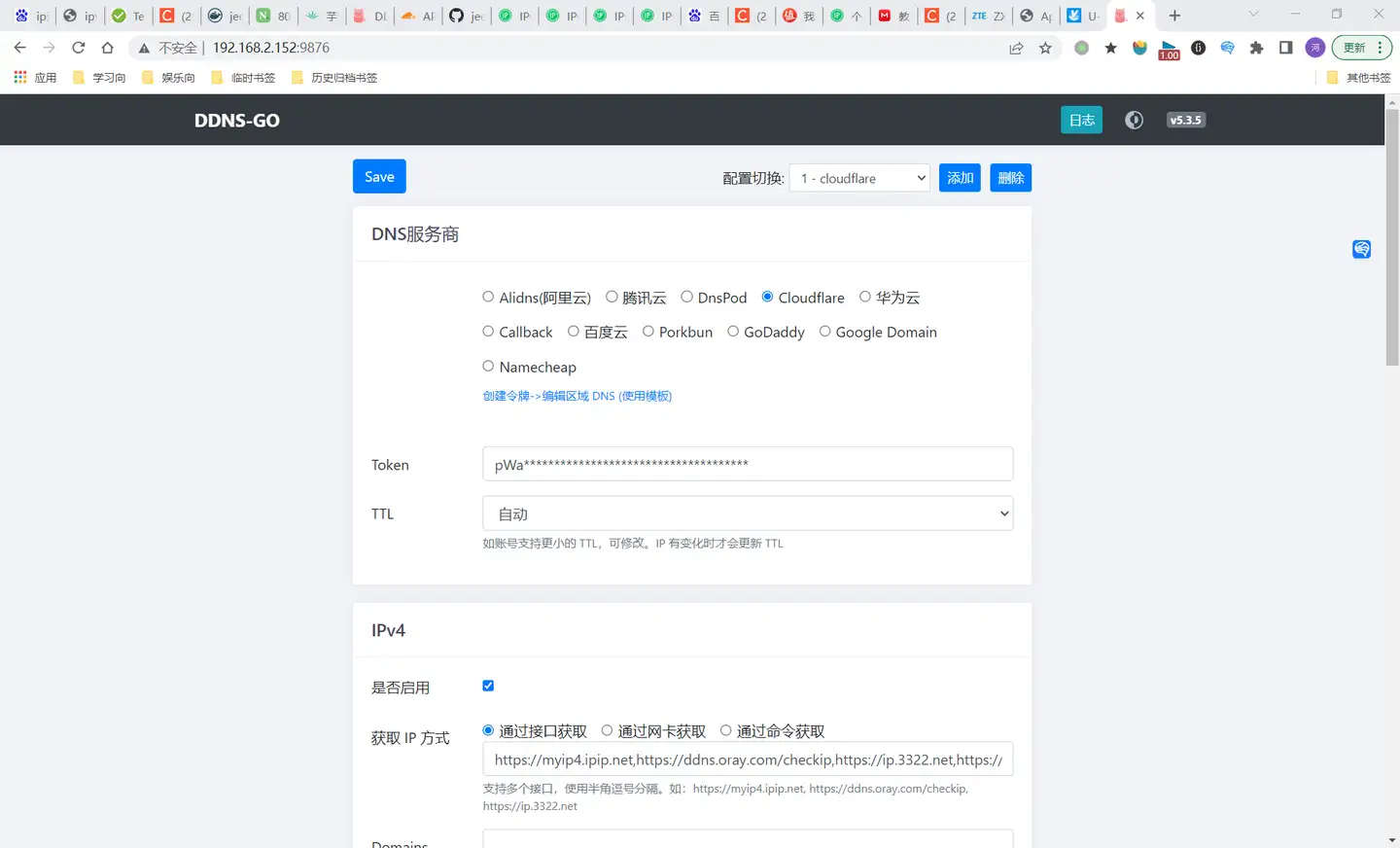Open the grey-green circle extension icon

click(x=1081, y=48)
